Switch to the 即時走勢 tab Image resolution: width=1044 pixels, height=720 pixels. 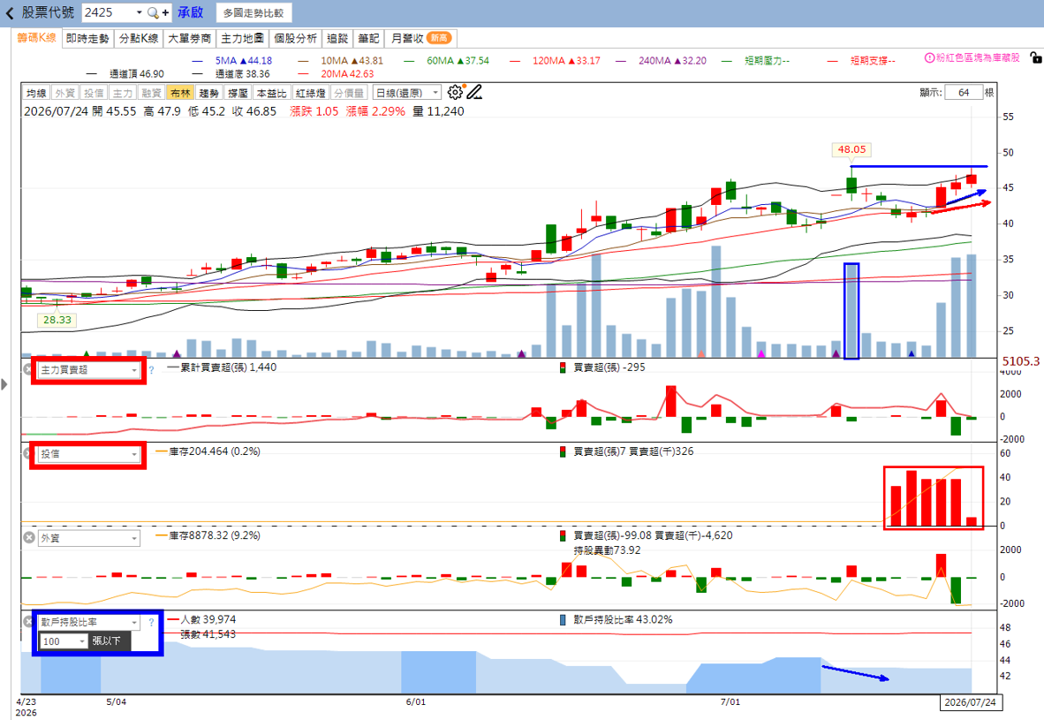87,39
